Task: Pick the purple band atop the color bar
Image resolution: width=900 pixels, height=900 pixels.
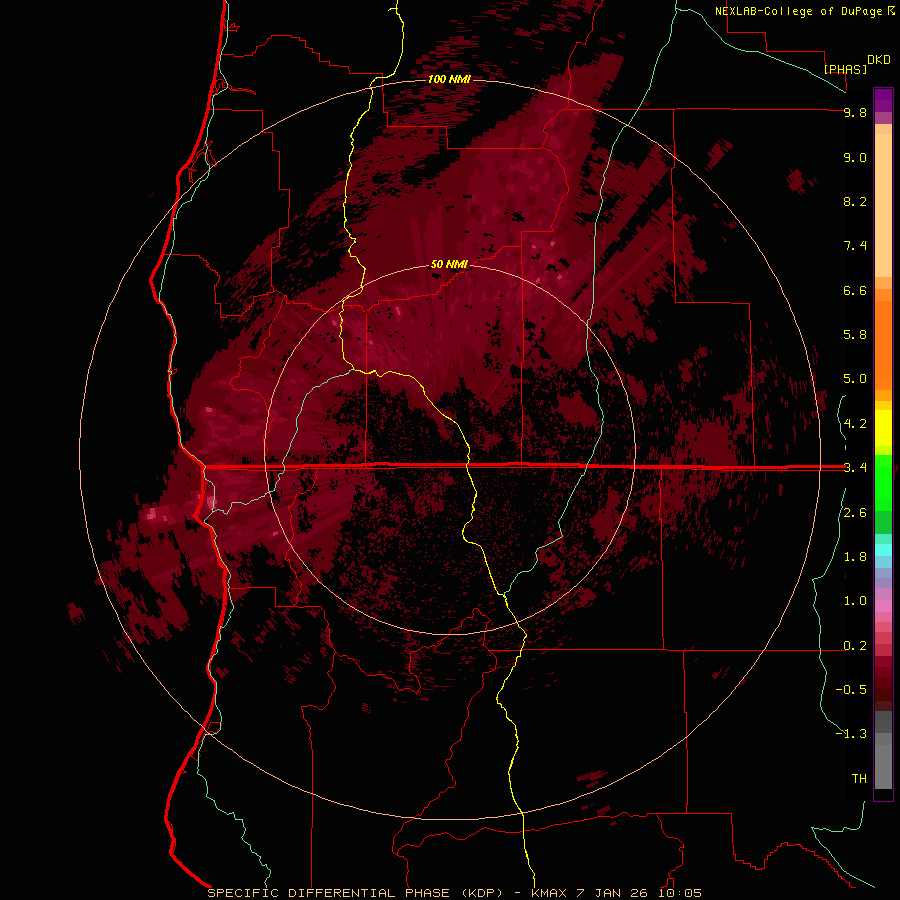Action: 883,100
